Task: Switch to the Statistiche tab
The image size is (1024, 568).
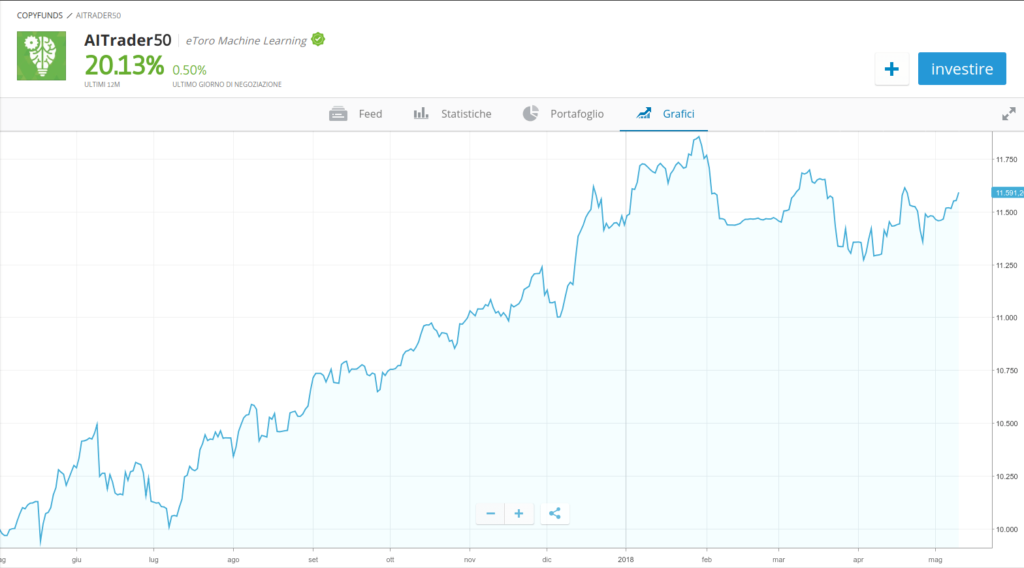Action: tap(452, 114)
